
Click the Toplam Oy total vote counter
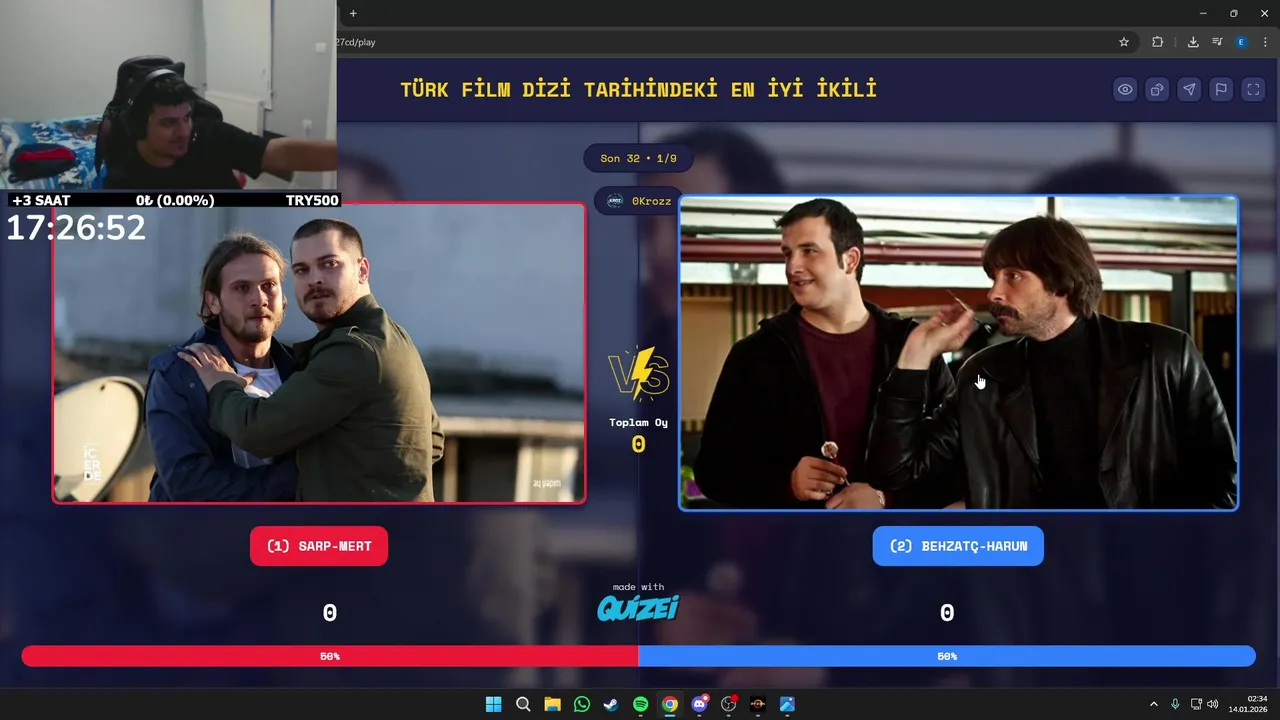pos(638,434)
